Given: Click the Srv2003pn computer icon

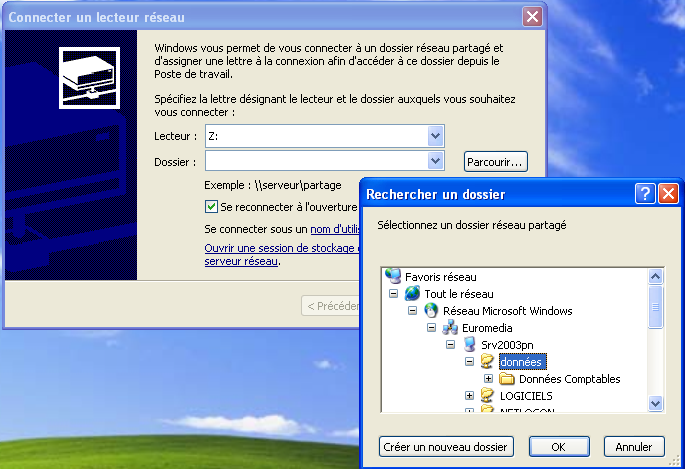Looking at the screenshot, I should (470, 345).
